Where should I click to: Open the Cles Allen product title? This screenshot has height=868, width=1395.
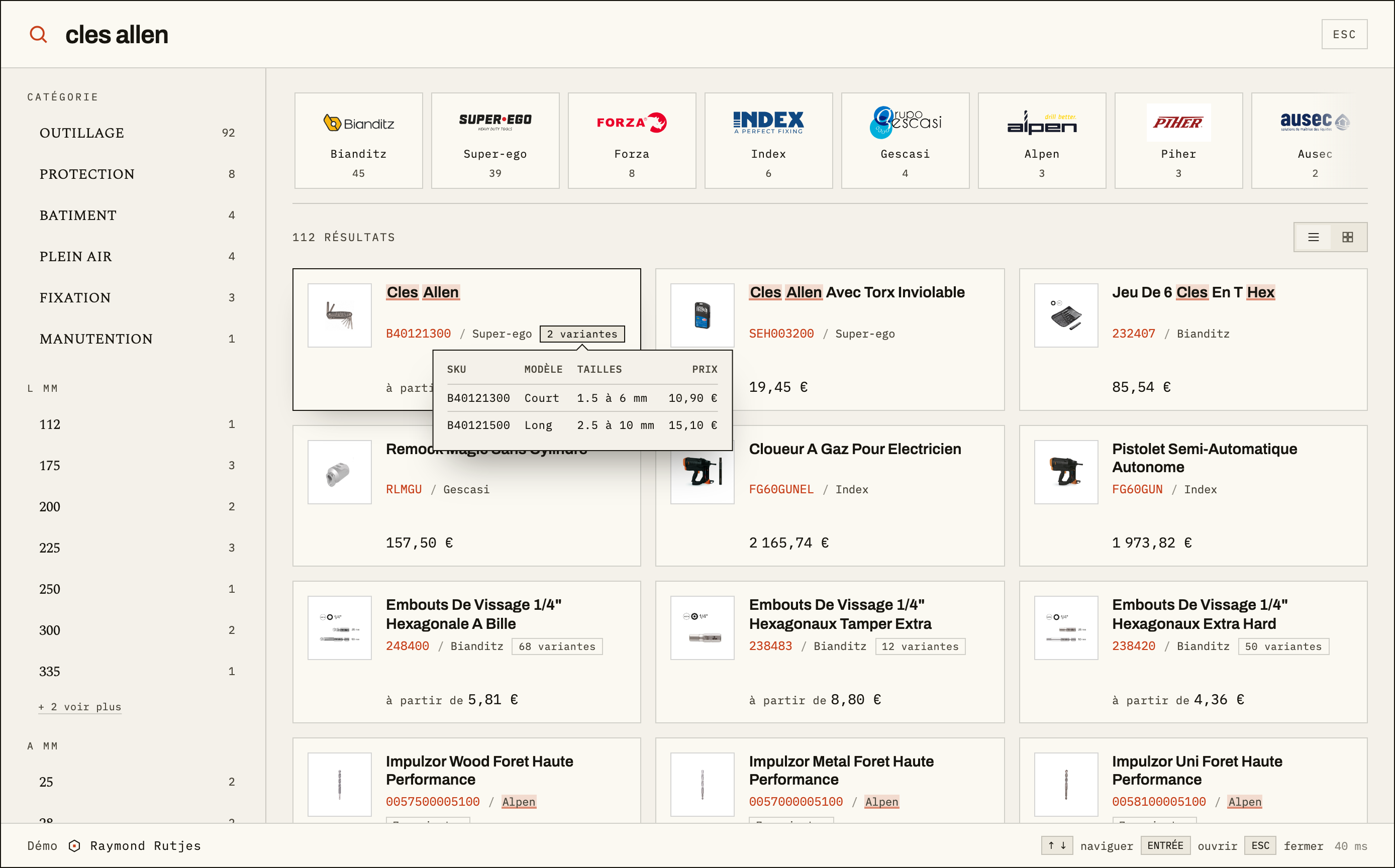pyautogui.click(x=423, y=292)
